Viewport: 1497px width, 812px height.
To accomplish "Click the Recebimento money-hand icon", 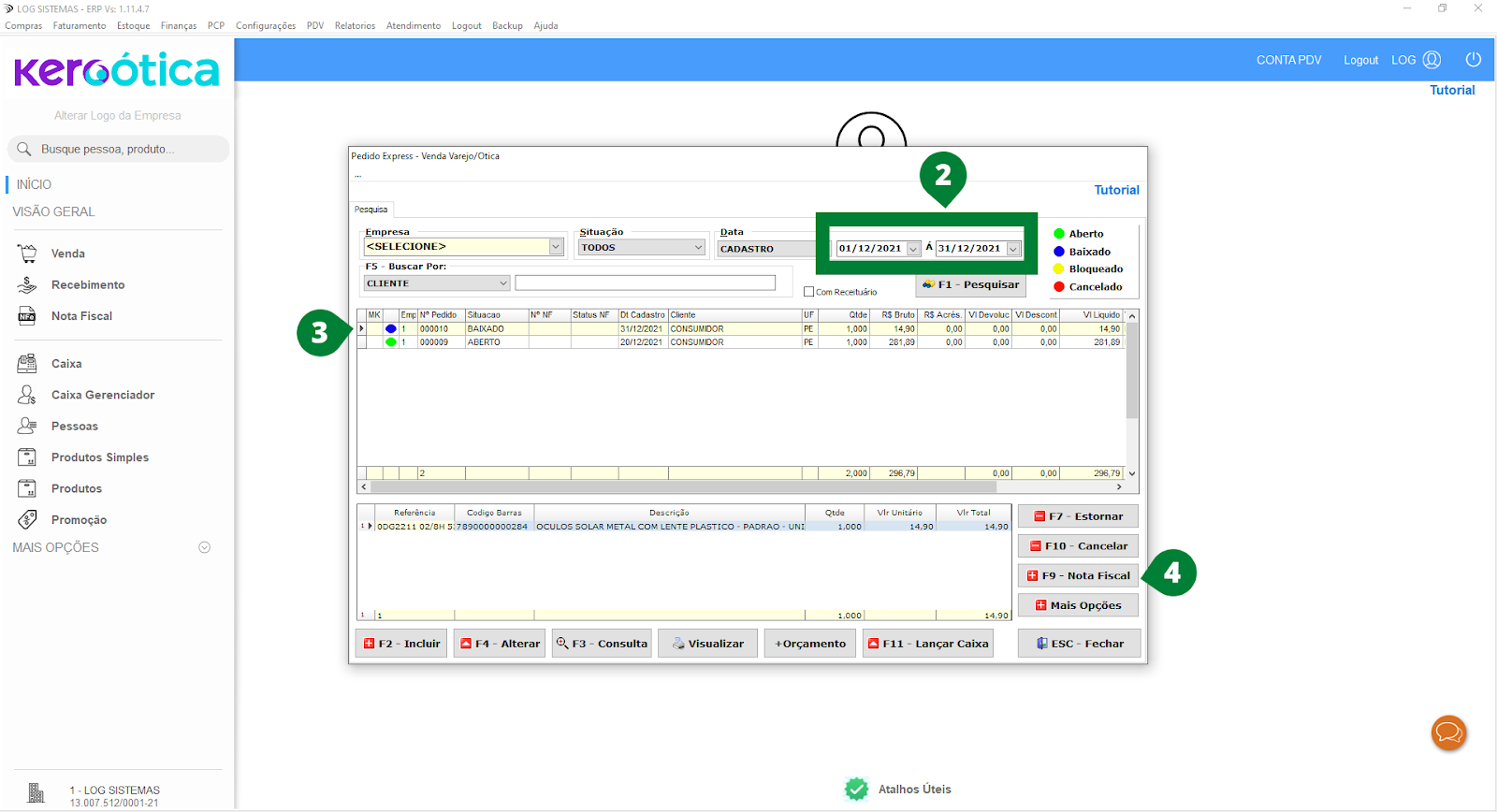I will [27, 284].
